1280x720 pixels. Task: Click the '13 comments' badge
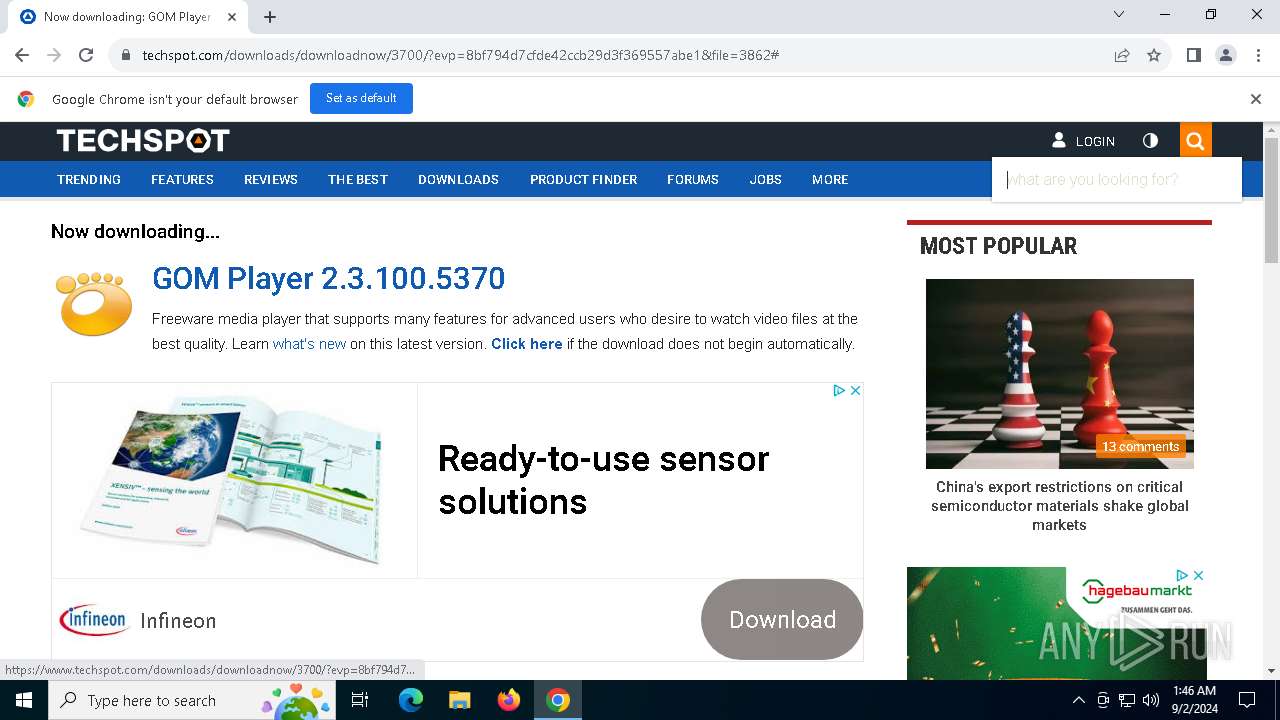coord(1140,447)
